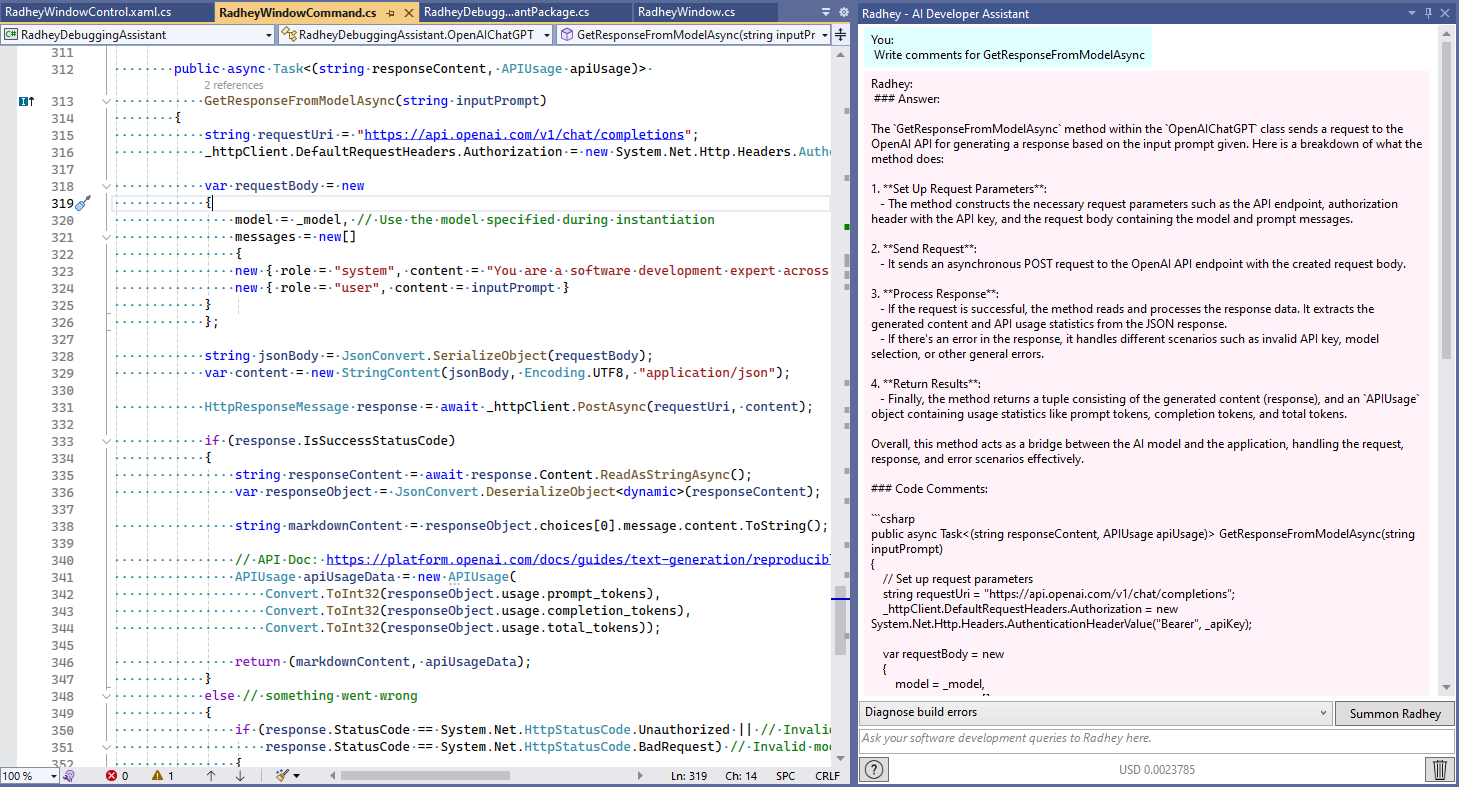Click the error count icon in status bar

point(111,776)
